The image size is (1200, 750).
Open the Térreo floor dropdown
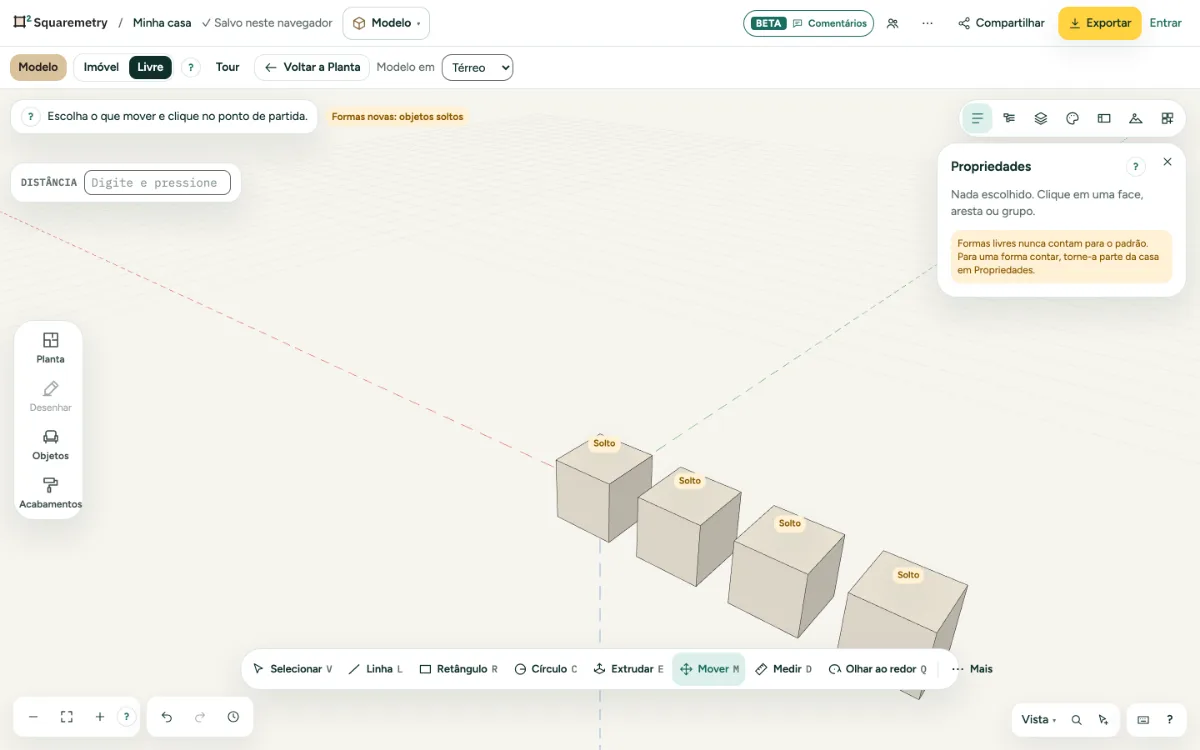(477, 67)
